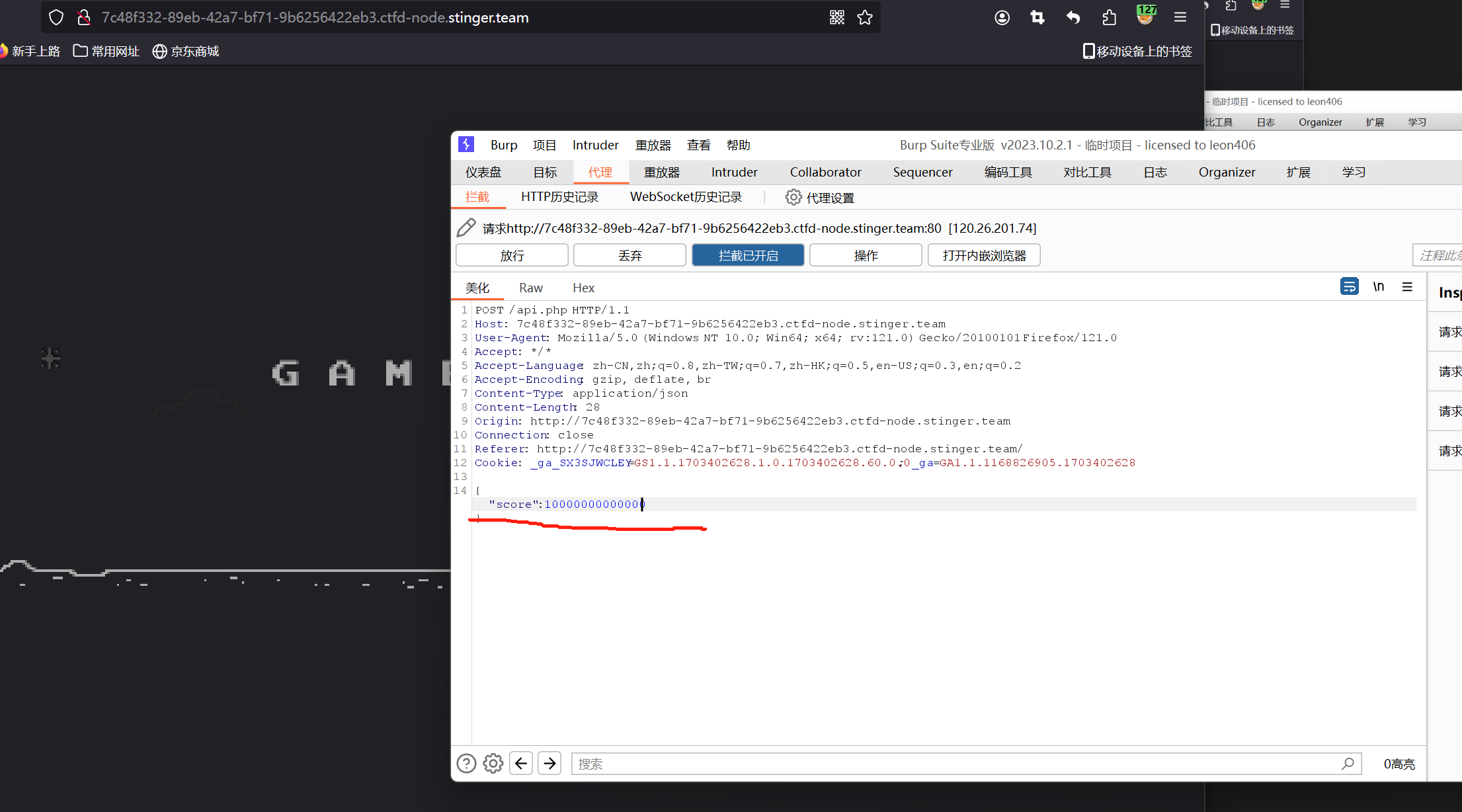Click the pencil edit icon beside request URL
1462x812 pixels.
(x=466, y=228)
